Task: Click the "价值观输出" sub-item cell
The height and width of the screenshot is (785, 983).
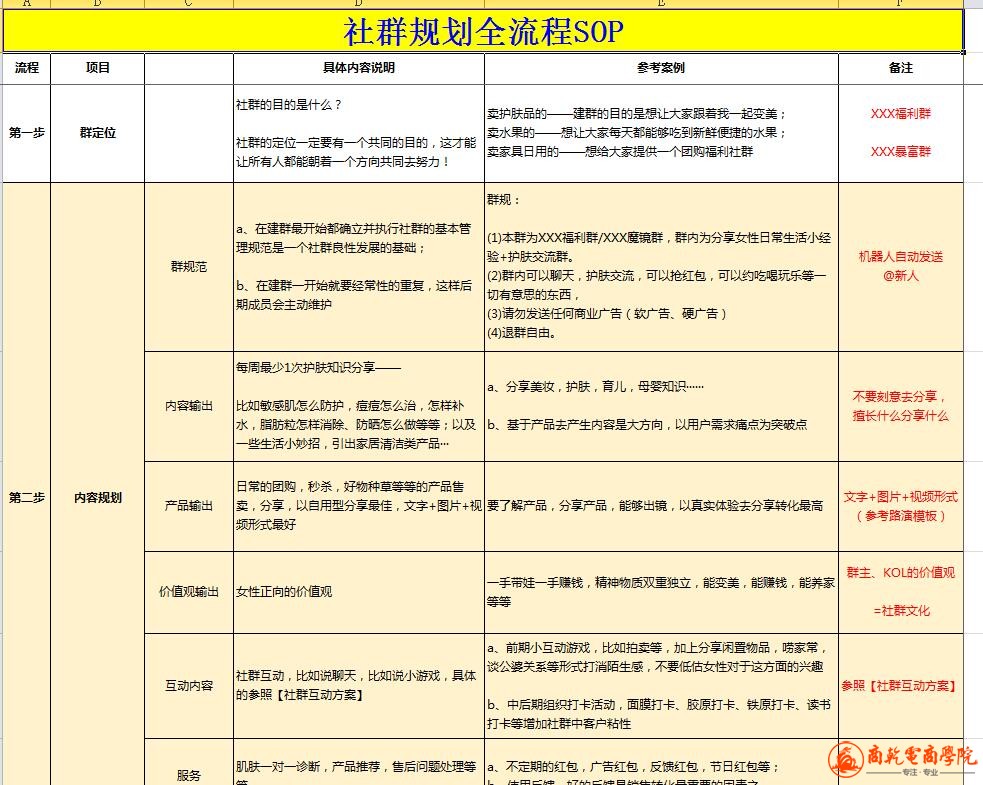Action: [189, 592]
